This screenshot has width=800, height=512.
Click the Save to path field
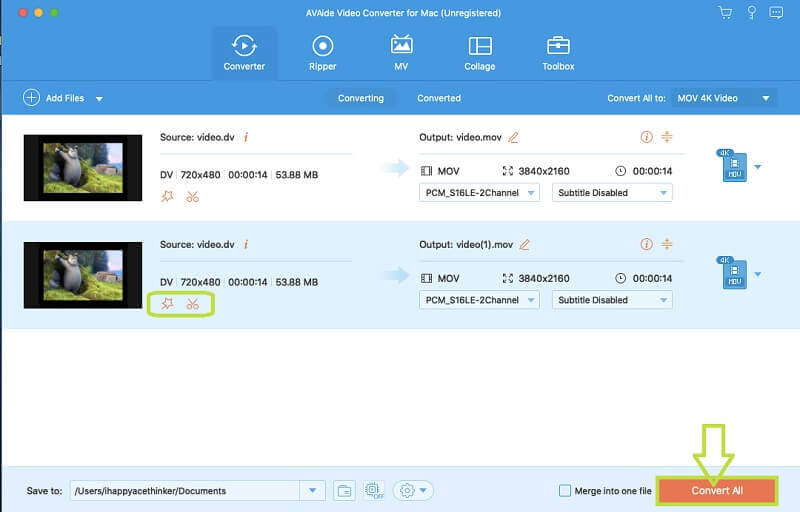pos(185,491)
